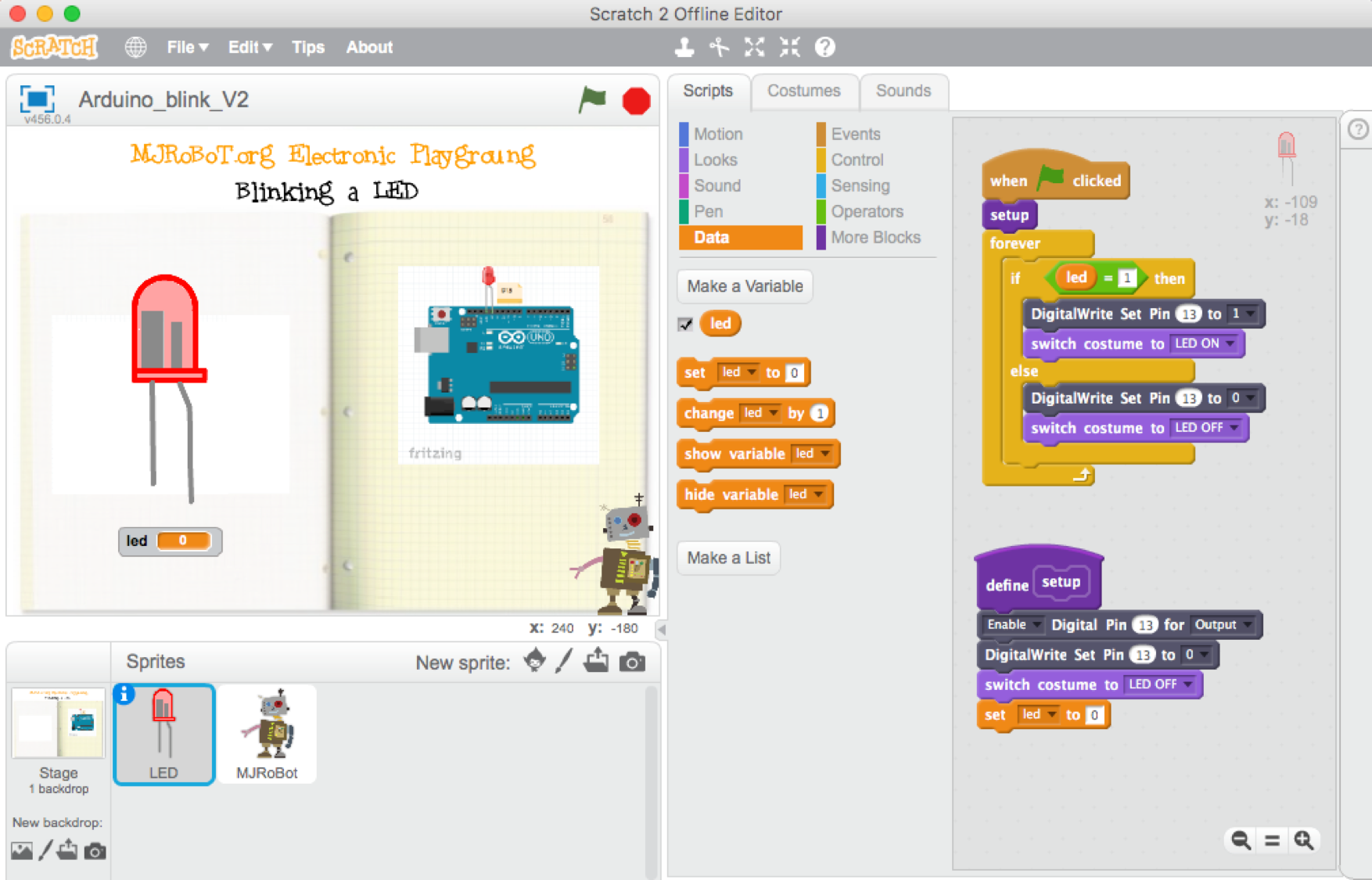Open the Events block category
Viewport: 1372px width, 880px height.
[856, 134]
